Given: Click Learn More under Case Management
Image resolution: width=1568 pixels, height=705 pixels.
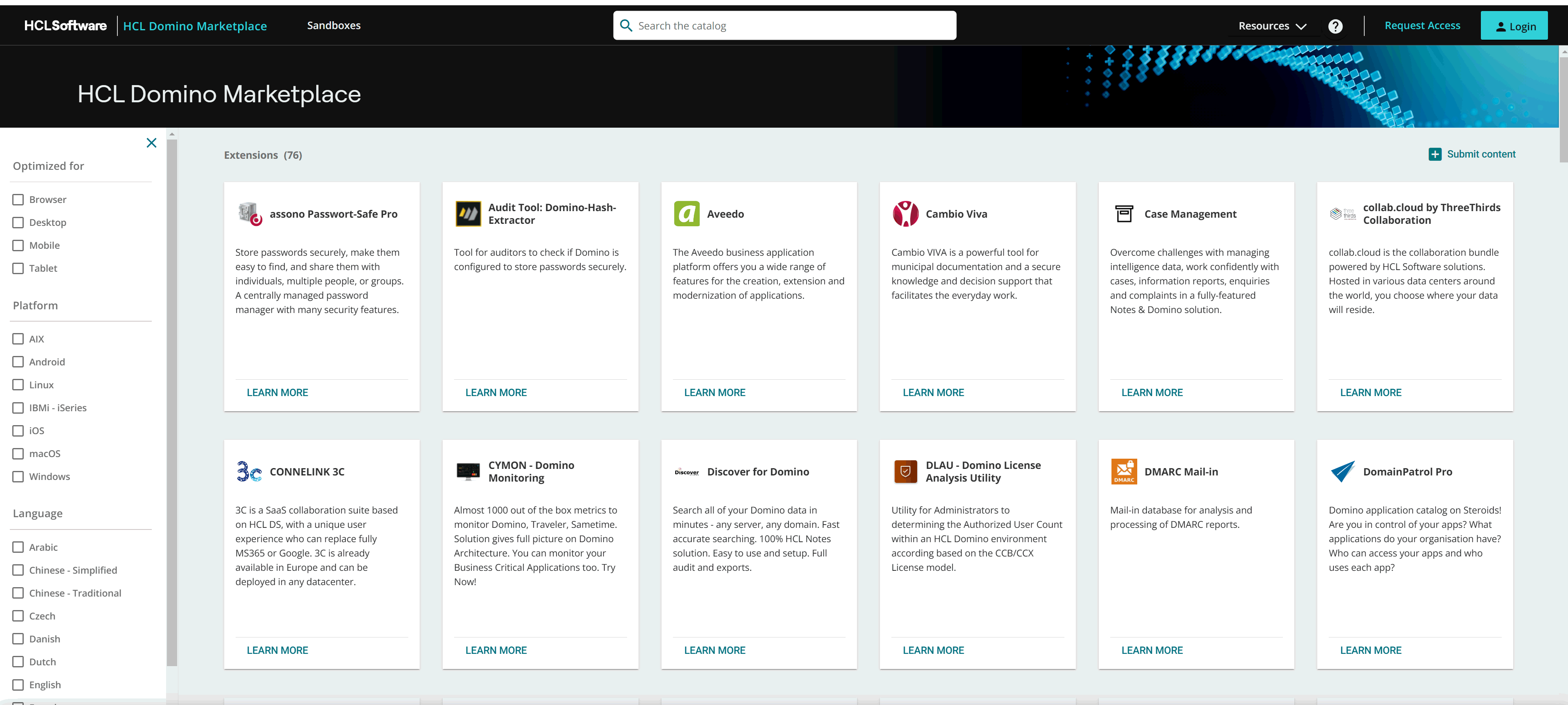Looking at the screenshot, I should [x=1152, y=393].
